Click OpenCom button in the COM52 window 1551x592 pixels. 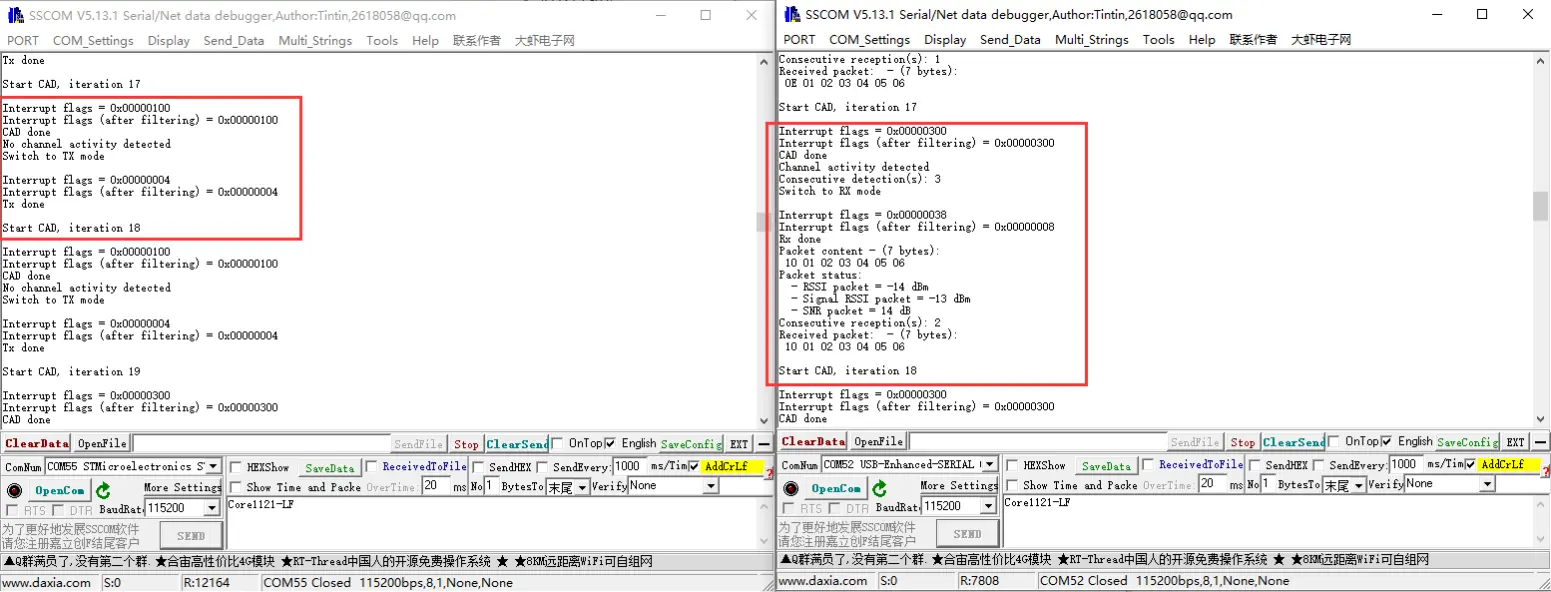click(x=836, y=488)
